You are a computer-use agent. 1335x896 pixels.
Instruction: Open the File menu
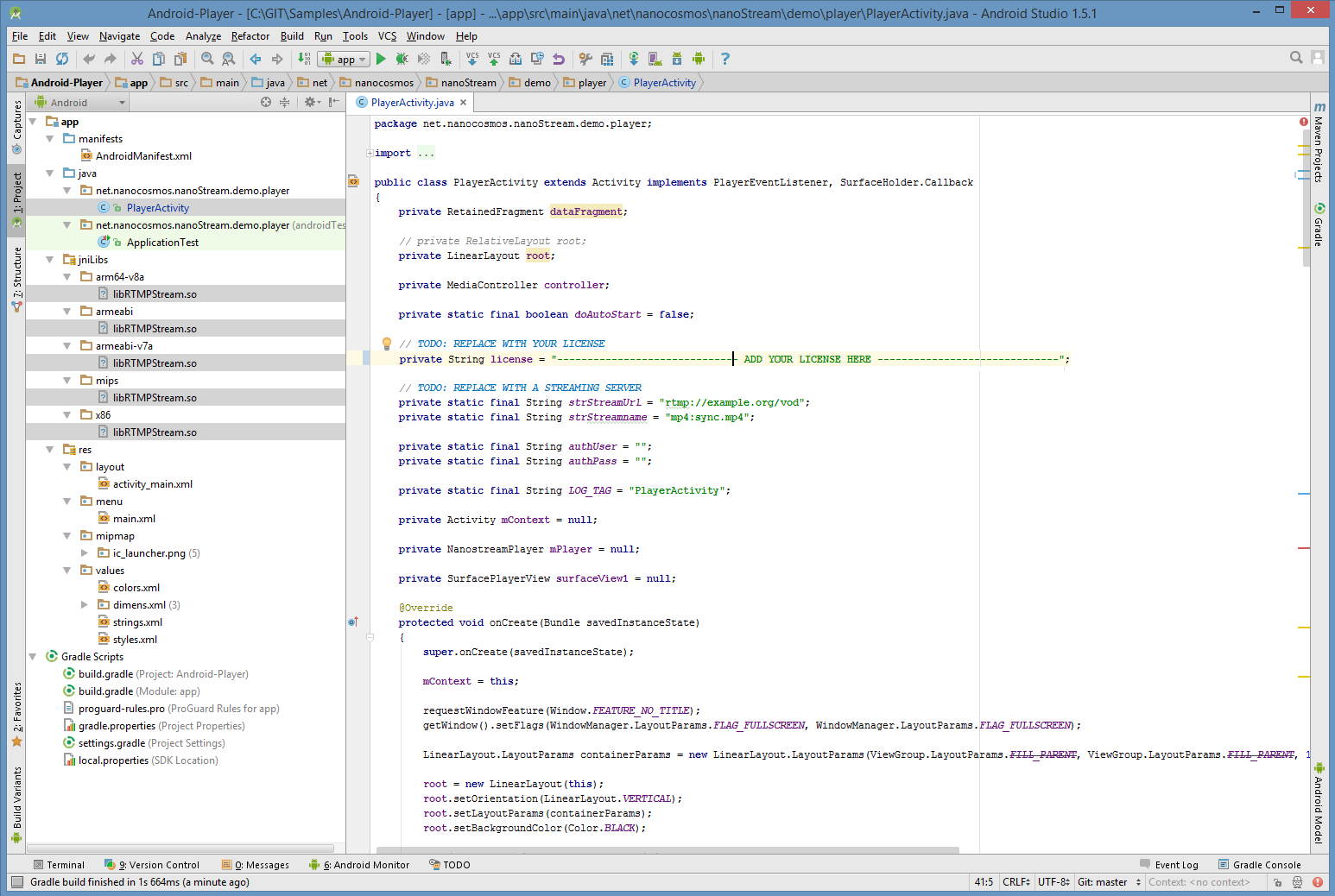pos(20,36)
